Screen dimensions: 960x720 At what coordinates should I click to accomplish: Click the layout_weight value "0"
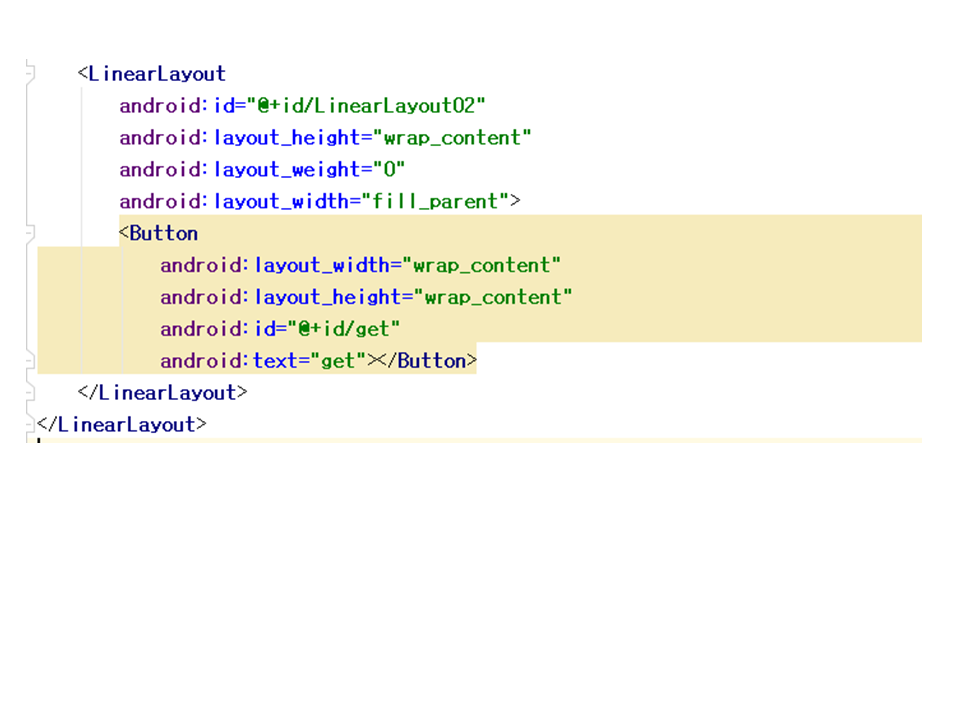click(387, 170)
